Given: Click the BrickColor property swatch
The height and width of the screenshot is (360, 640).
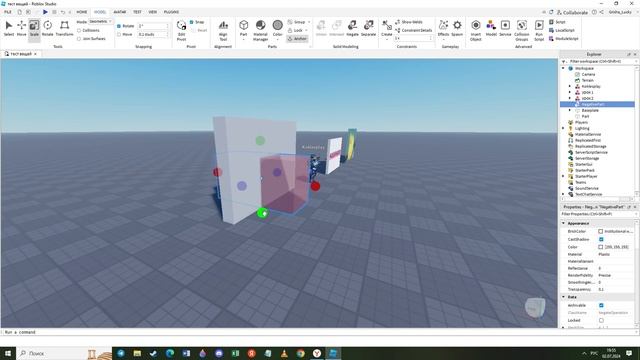Looking at the screenshot, I should tap(600, 231).
